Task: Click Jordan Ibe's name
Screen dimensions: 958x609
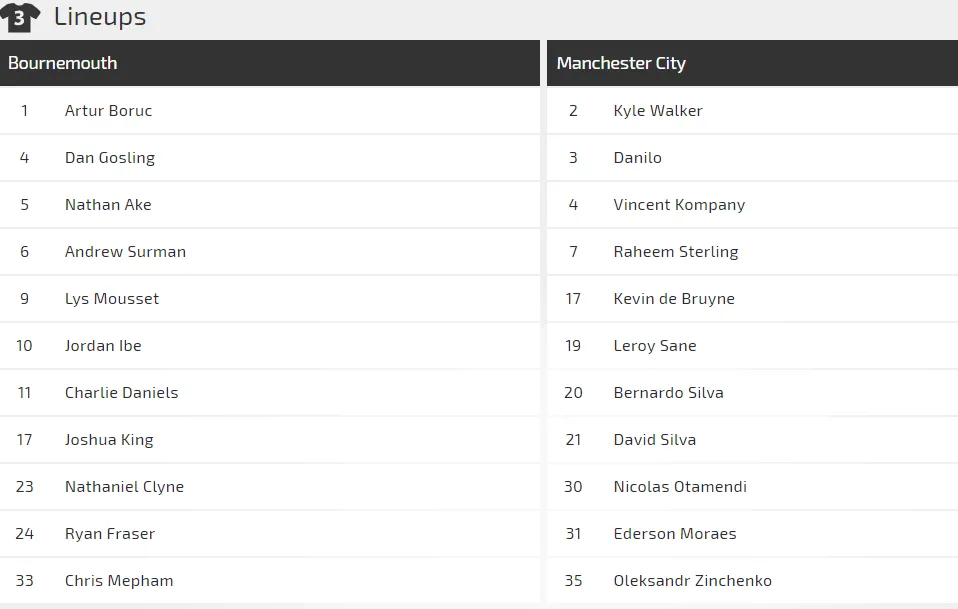Action: click(103, 346)
